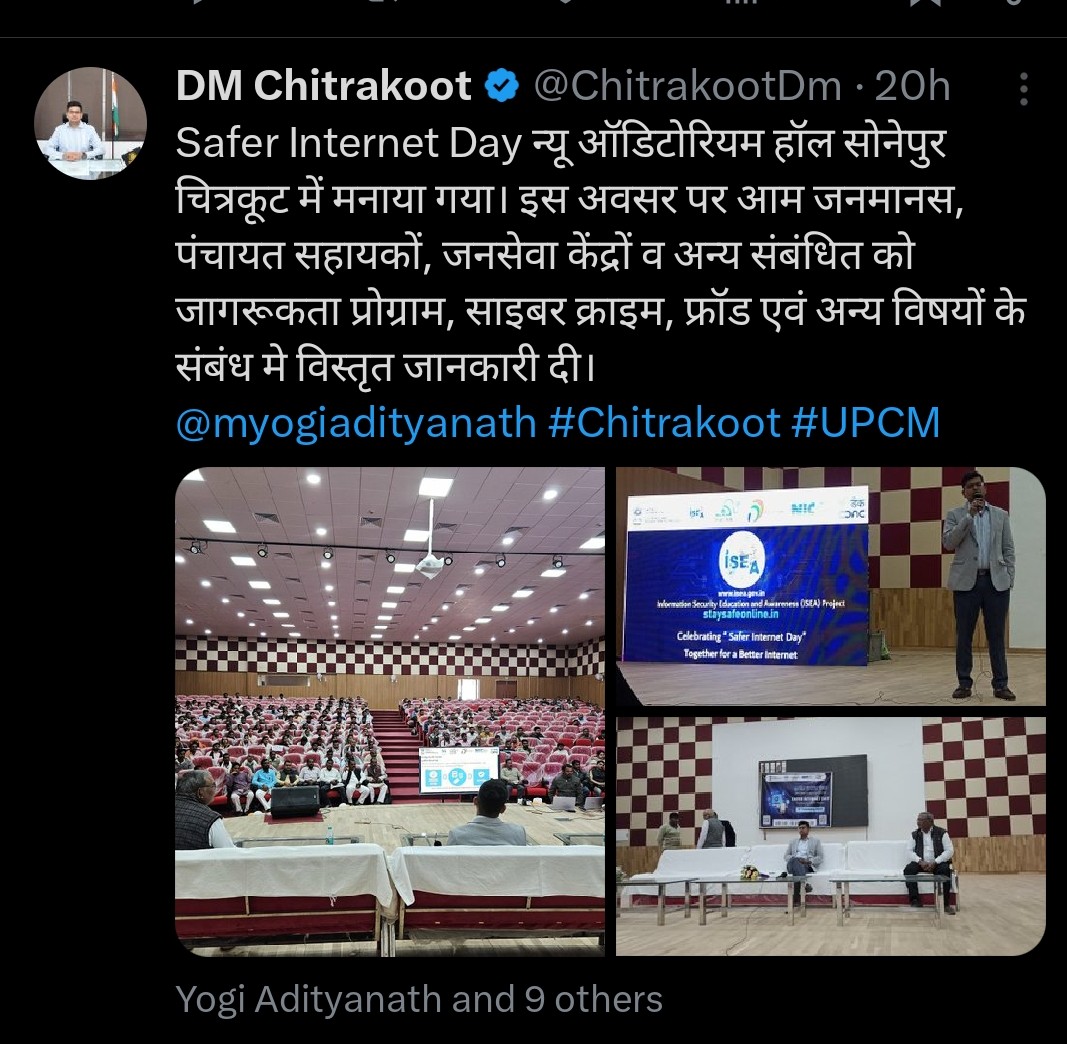This screenshot has height=1044, width=1067.
Task: View the photo of officials seated on sofas
Action: click(830, 836)
